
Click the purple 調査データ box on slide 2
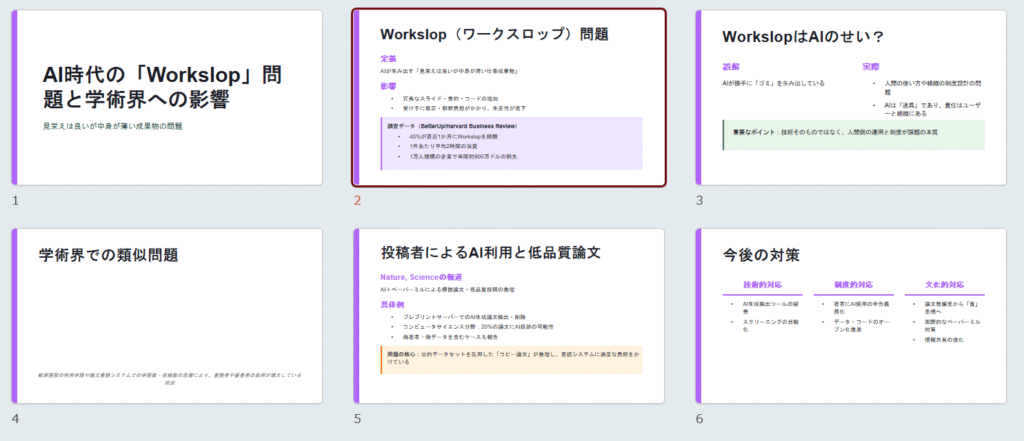(x=511, y=142)
